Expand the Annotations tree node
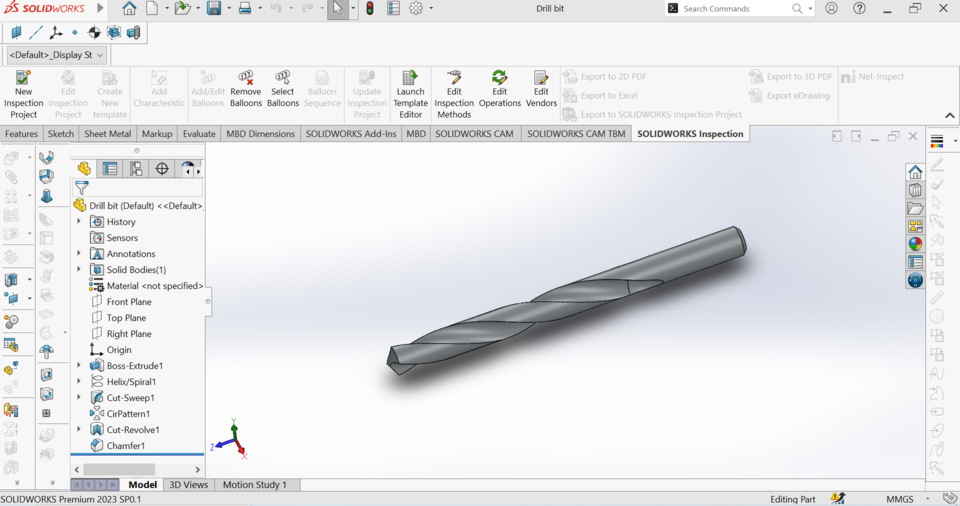The image size is (960, 506). pyautogui.click(x=79, y=253)
